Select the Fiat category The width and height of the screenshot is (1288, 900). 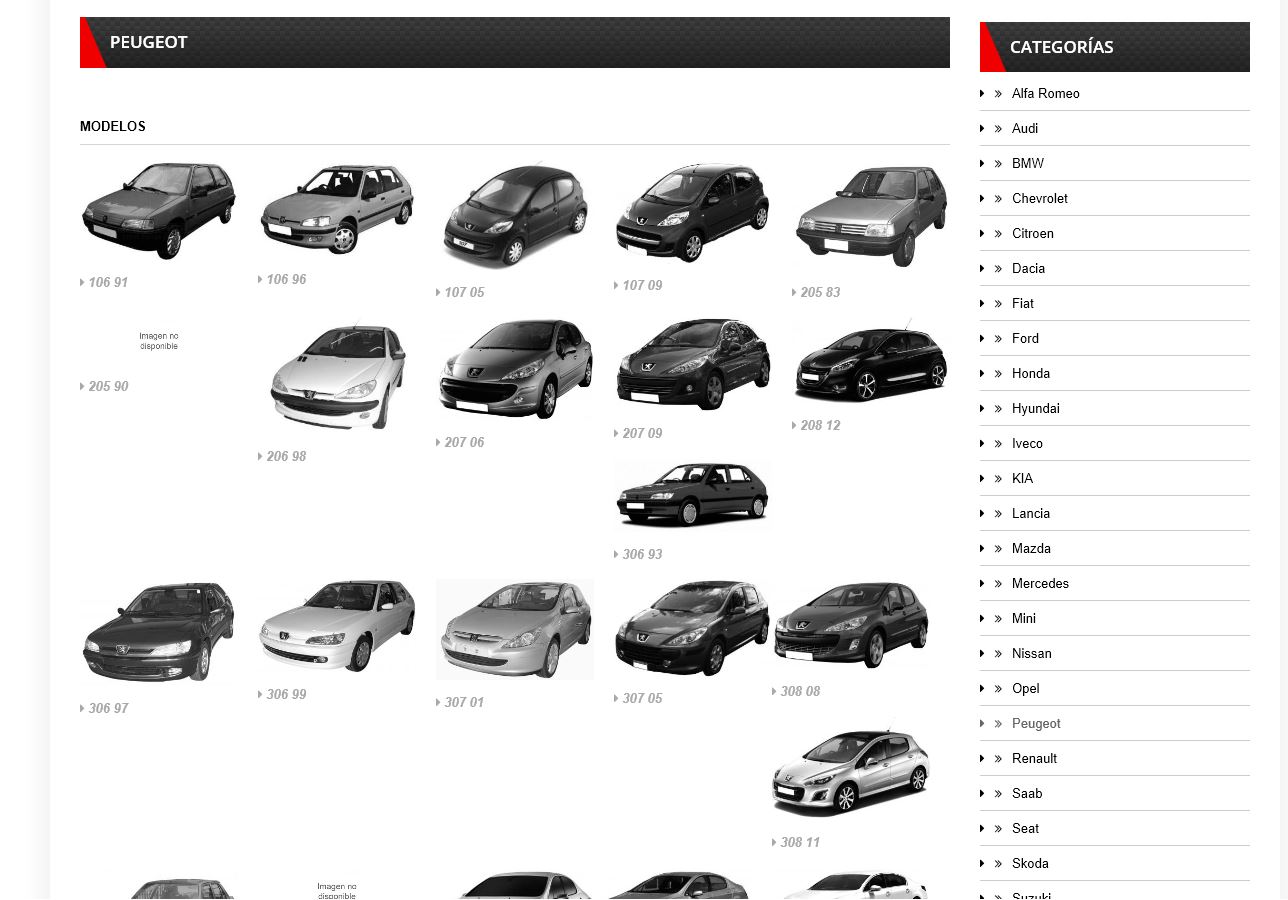1023,304
